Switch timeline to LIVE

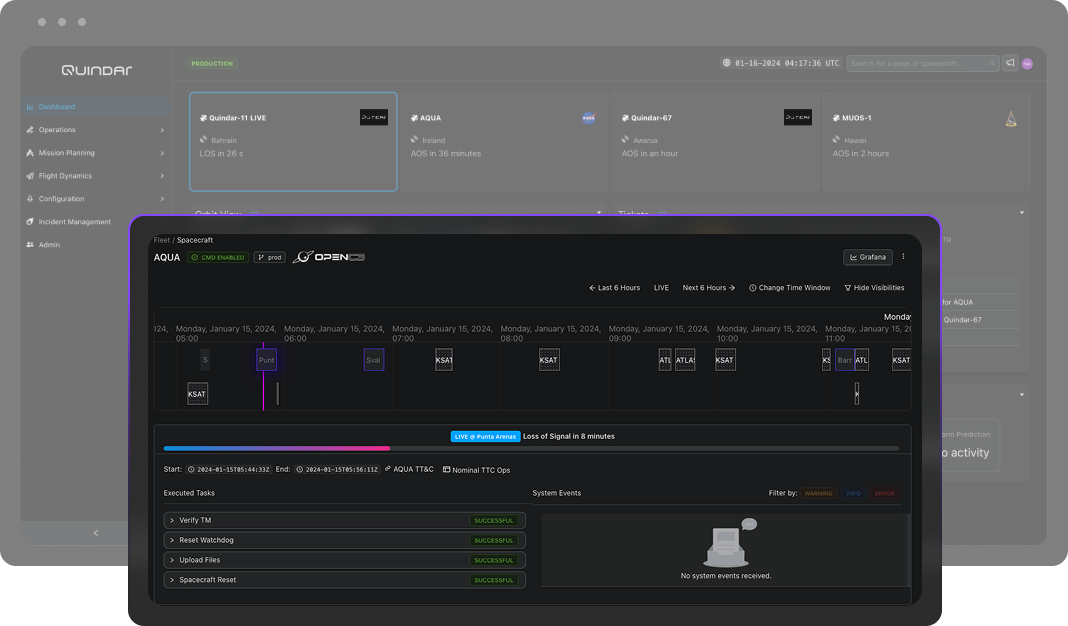point(661,287)
